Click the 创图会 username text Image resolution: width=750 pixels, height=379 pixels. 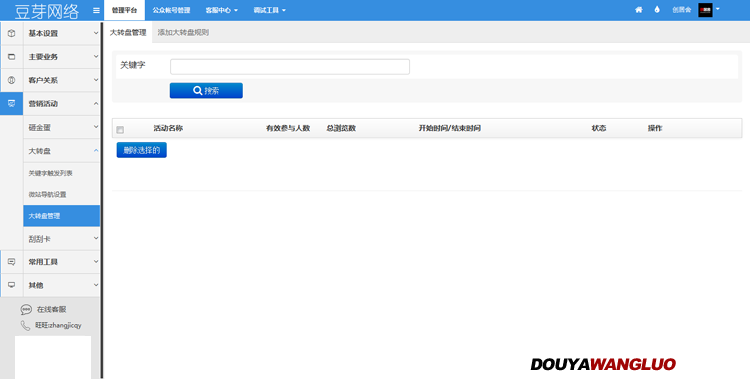tap(682, 10)
